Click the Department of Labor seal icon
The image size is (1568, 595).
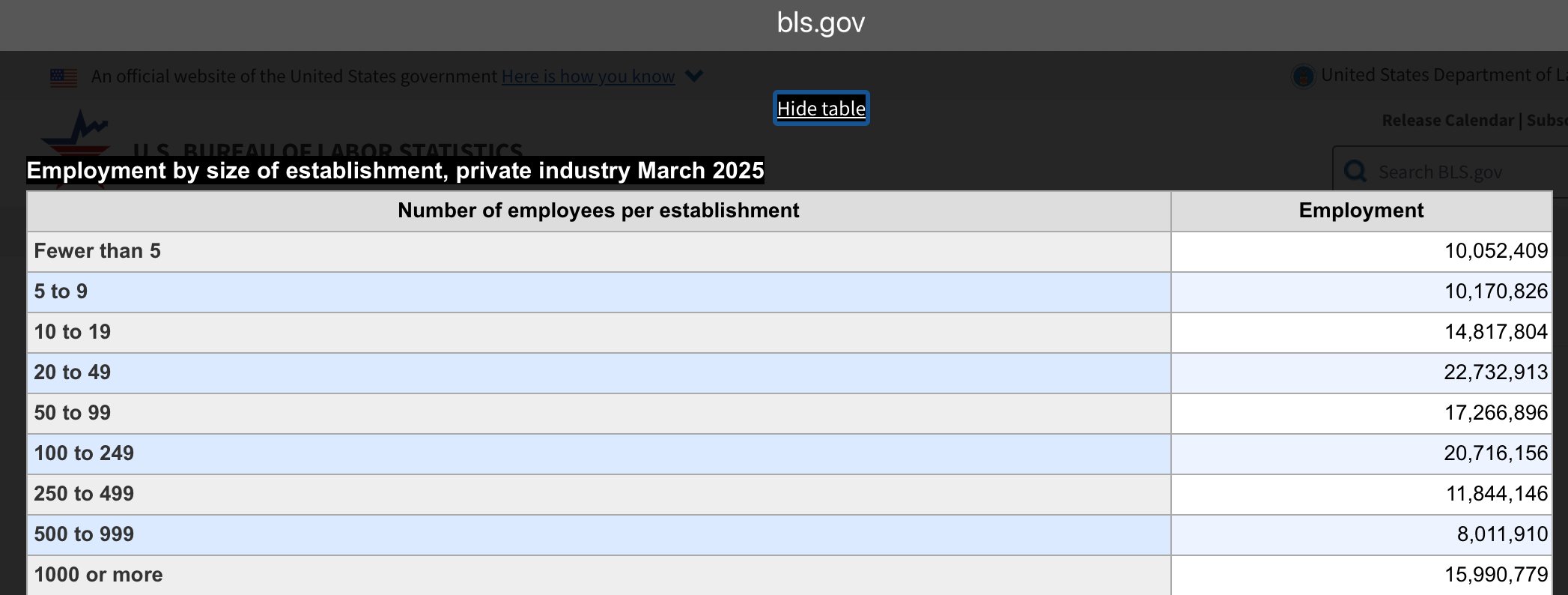pyautogui.click(x=1303, y=76)
